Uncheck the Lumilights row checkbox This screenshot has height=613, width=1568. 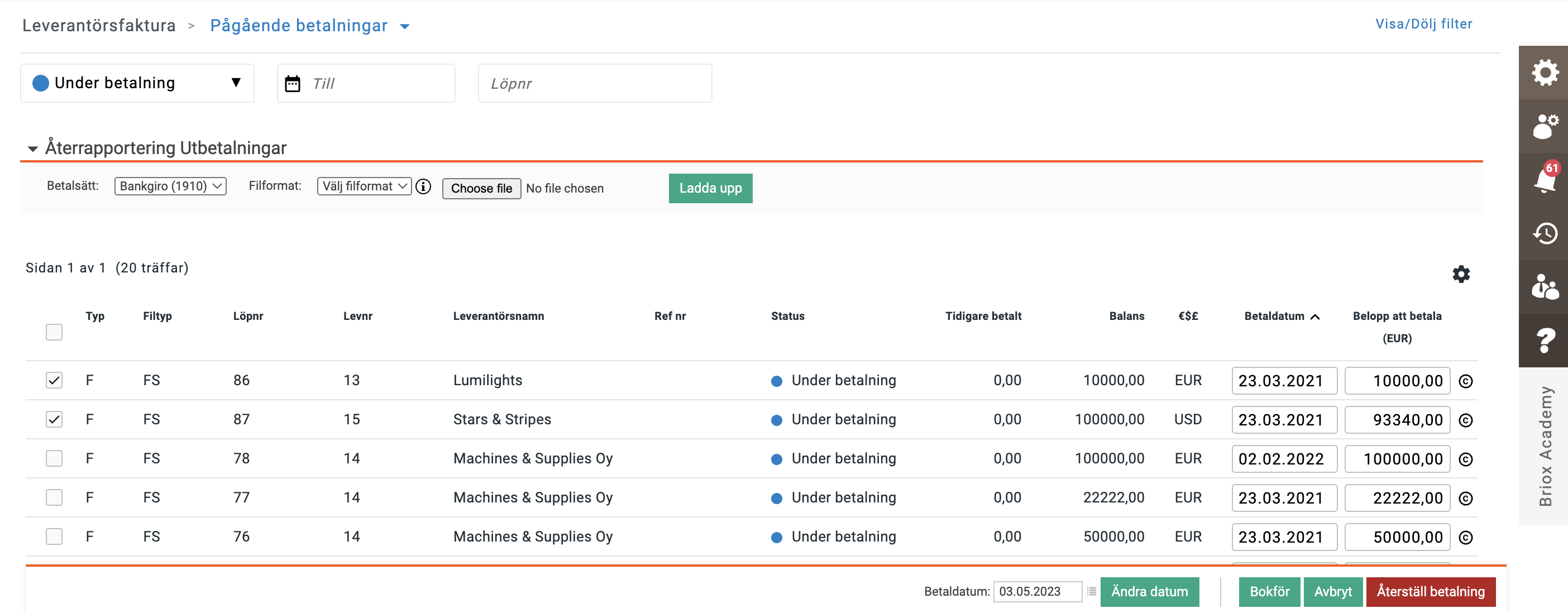coord(54,380)
